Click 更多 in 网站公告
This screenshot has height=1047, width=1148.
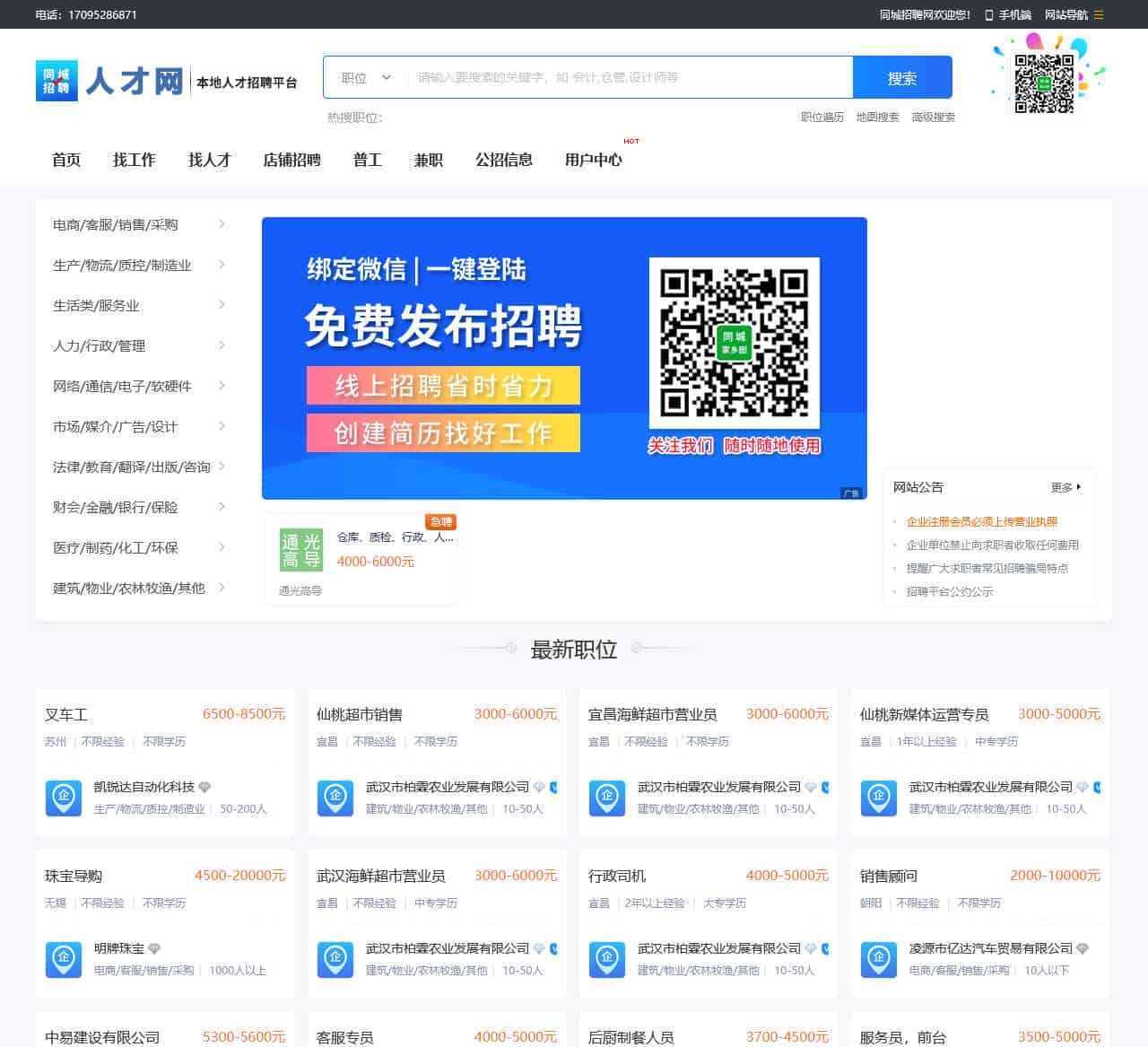point(1065,487)
